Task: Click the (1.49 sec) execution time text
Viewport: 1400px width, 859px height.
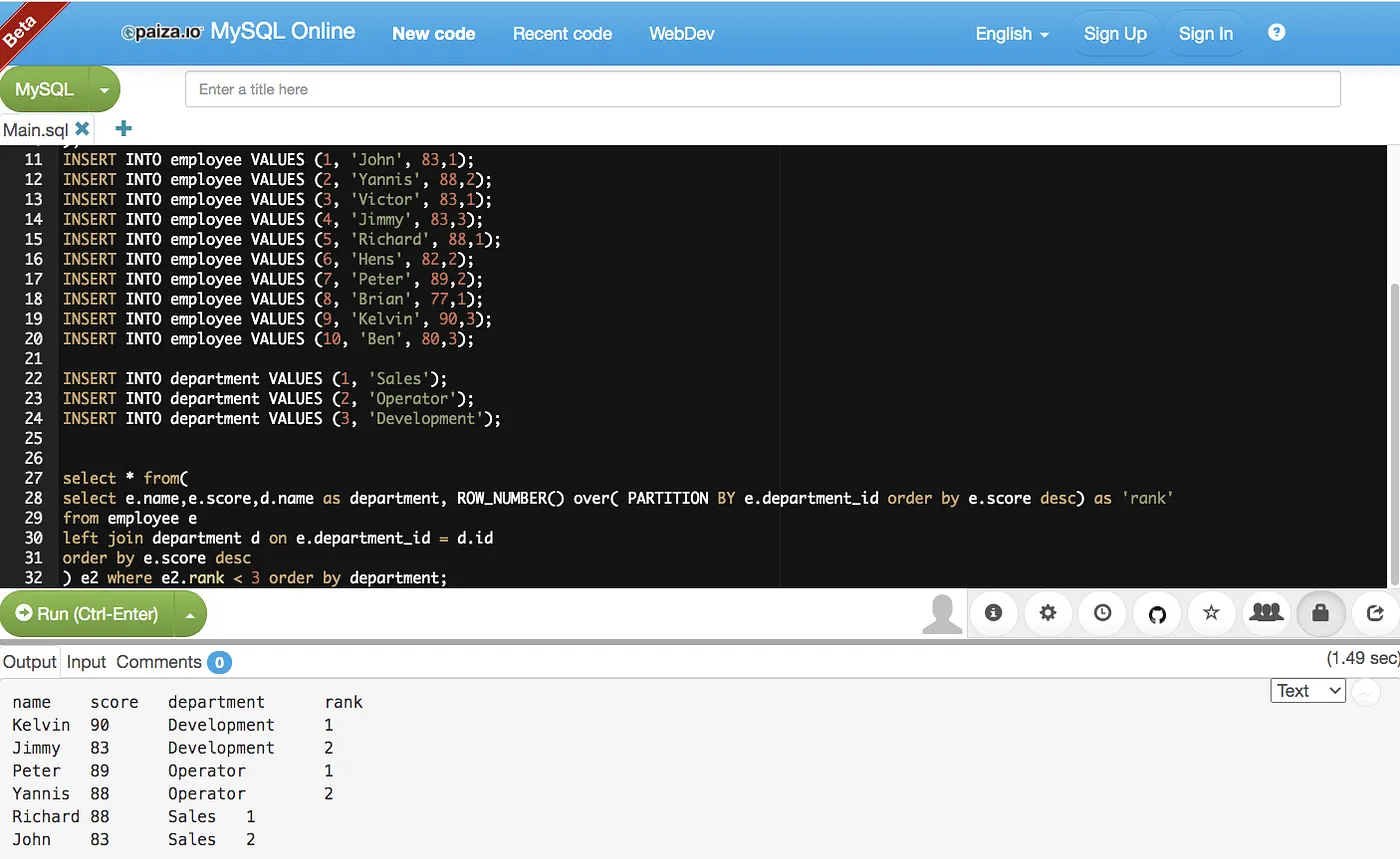Action: [x=1362, y=658]
